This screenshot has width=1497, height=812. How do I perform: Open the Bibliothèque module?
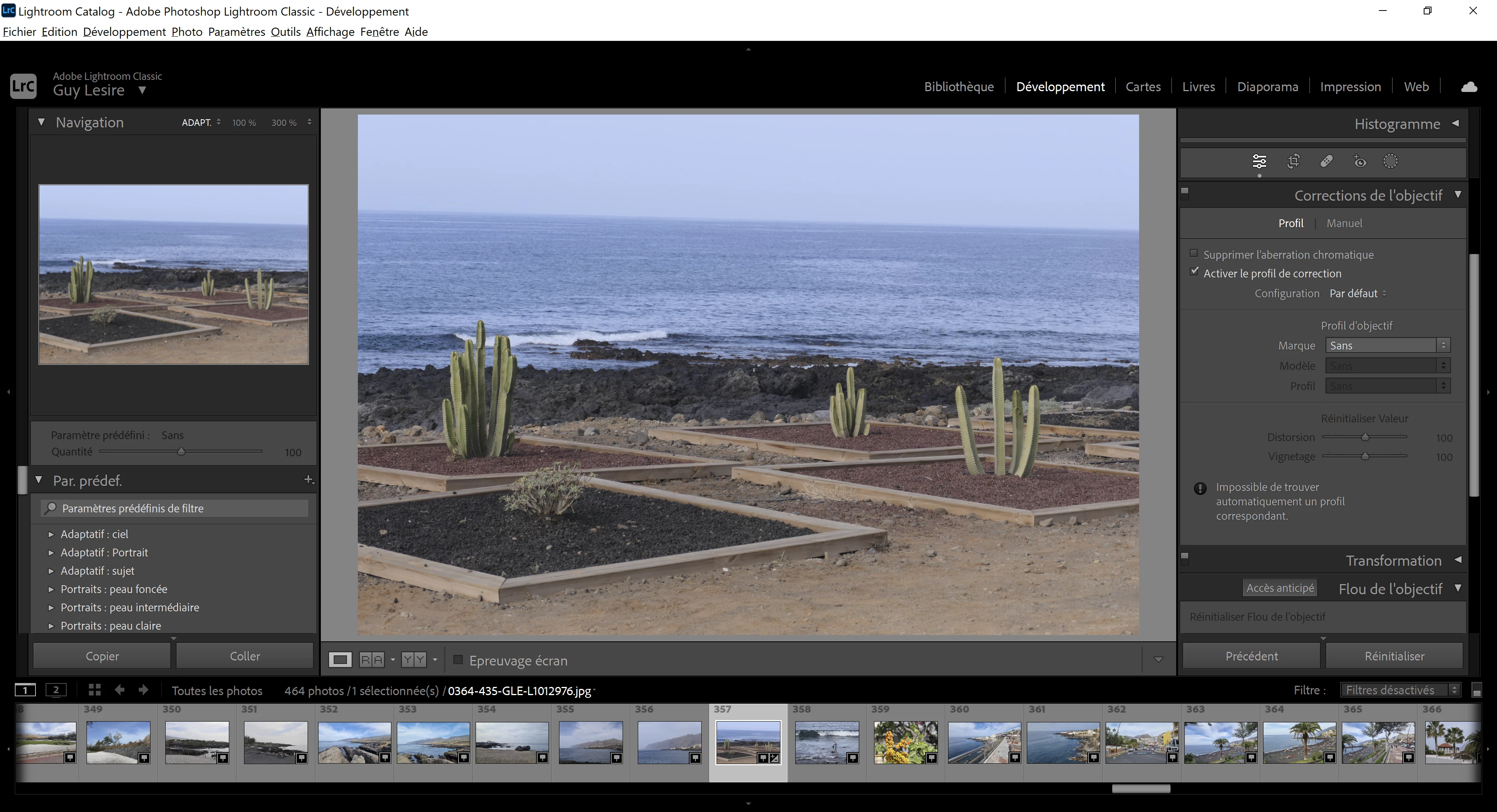(958, 87)
